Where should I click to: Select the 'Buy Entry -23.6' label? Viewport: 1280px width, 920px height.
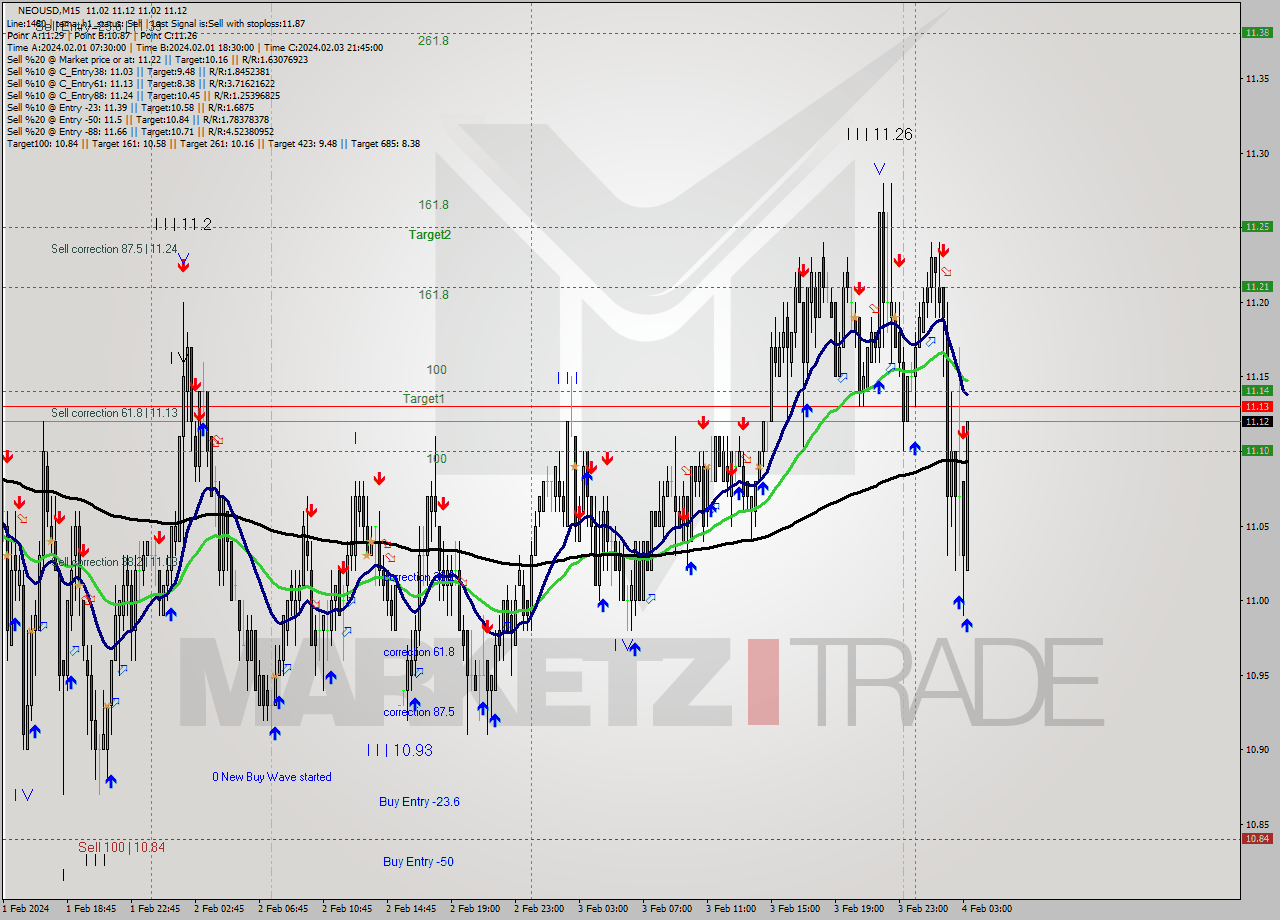coord(419,802)
